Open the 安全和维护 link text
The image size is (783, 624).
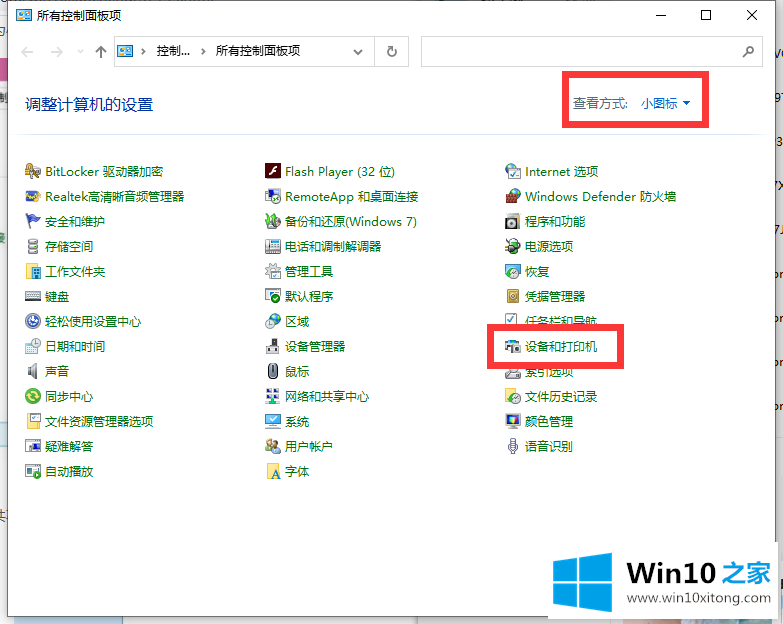pos(75,221)
